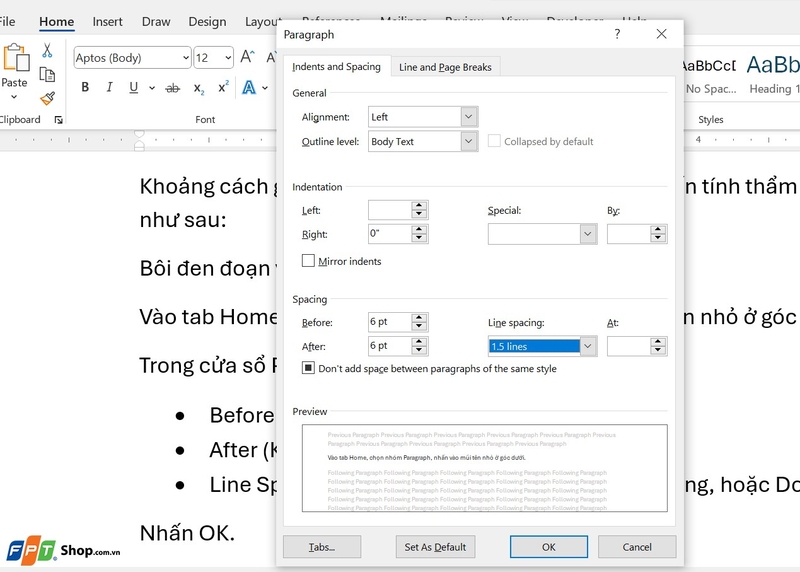Toggle Underline formatting
This screenshot has width=800, height=572.
[134, 87]
